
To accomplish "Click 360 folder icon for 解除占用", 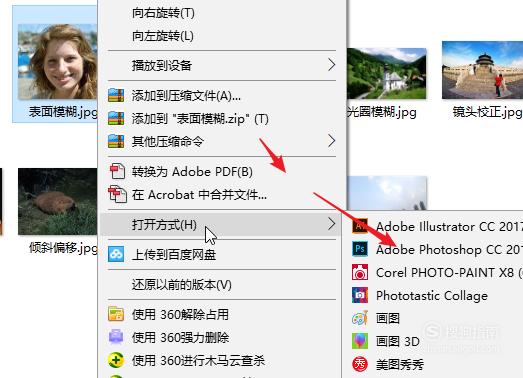I will 116,314.
